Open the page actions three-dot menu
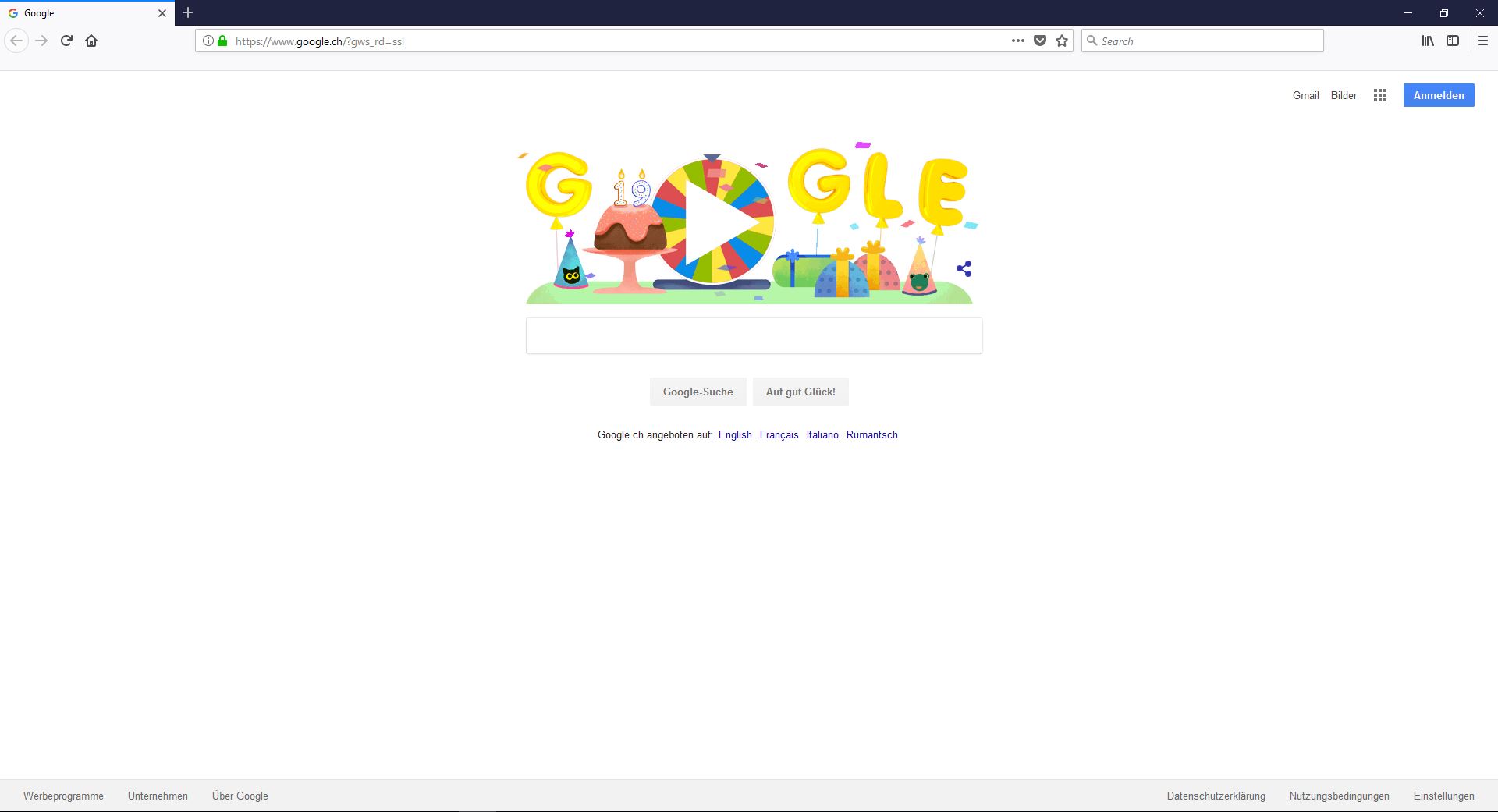 tap(1018, 41)
